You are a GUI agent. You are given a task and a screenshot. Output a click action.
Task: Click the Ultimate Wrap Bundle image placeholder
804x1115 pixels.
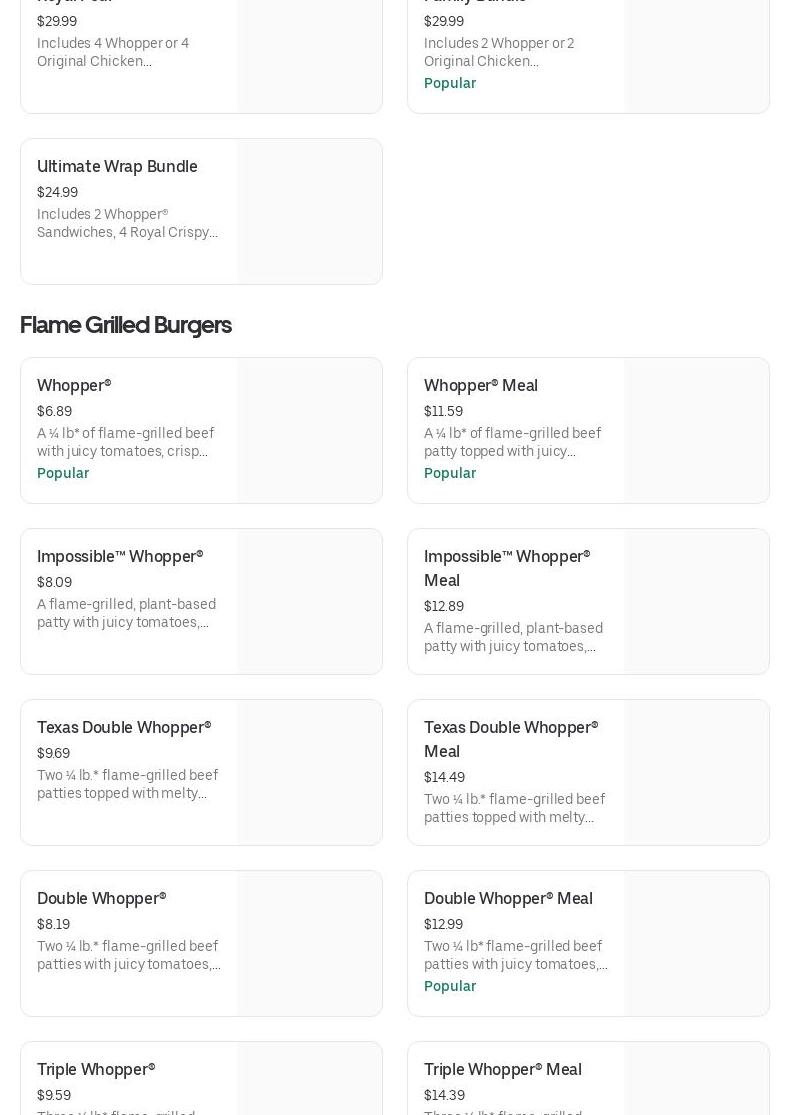309,211
